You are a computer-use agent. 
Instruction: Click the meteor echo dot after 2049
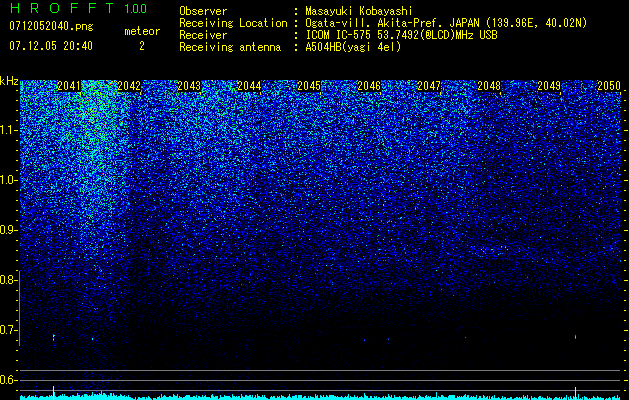click(575, 337)
